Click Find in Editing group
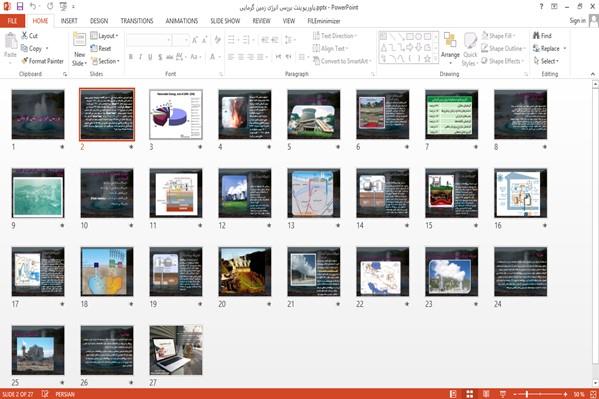Screen dimensions: 599x399 click(x=542, y=36)
